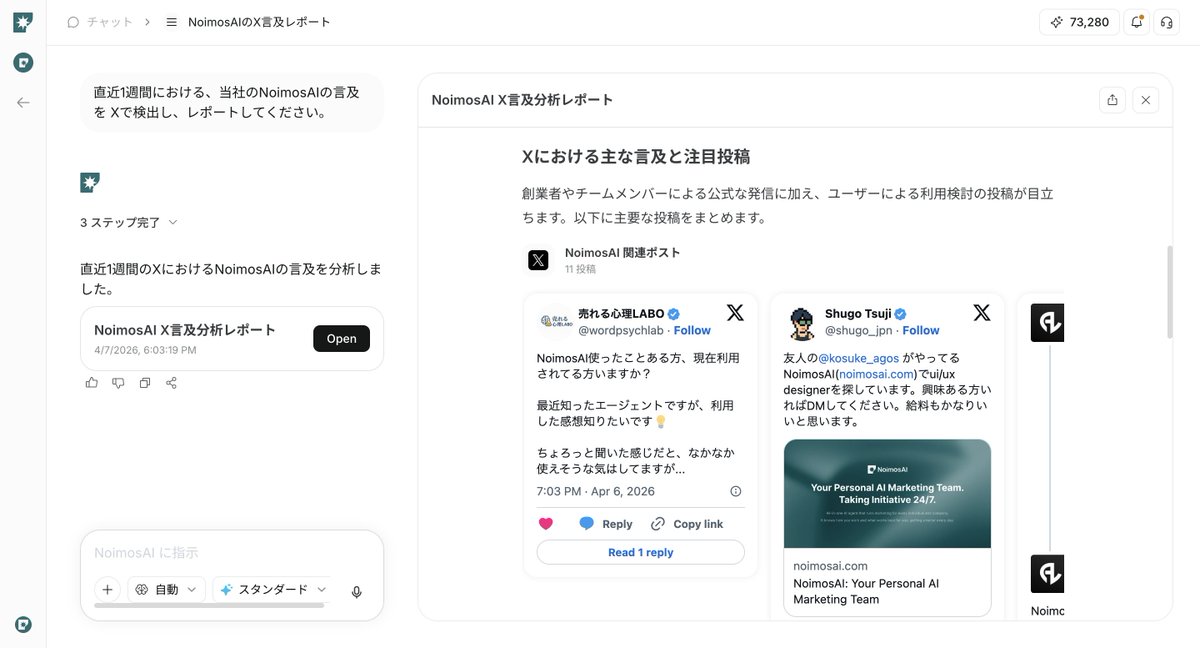
Task: Open the hamburger list icon beside the title
Action: click(x=171, y=22)
